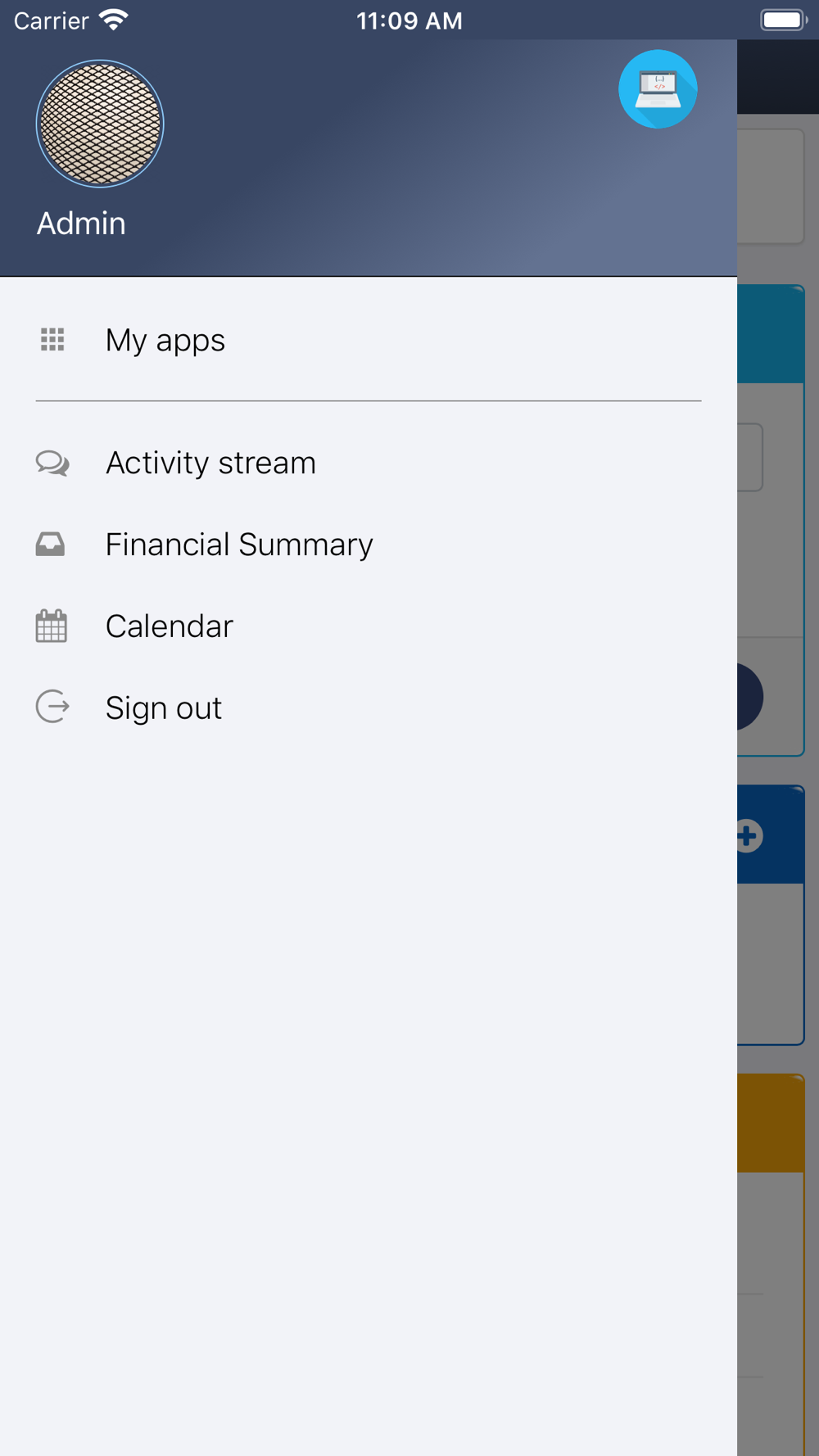Click the dimmed teal card header
Viewport: 819px width, 1456px height.
coord(771,334)
